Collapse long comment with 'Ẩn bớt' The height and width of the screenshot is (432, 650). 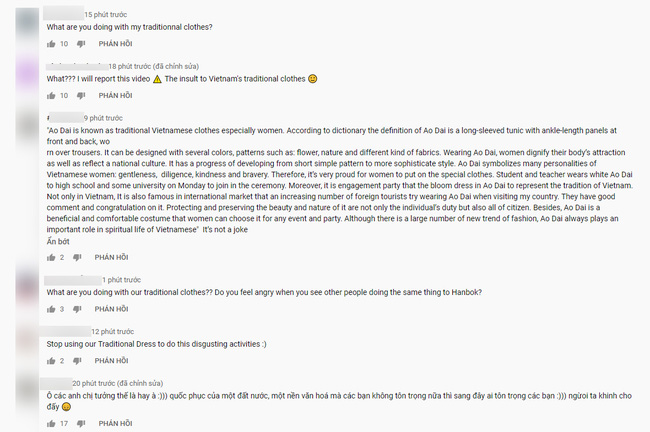[x=58, y=241]
